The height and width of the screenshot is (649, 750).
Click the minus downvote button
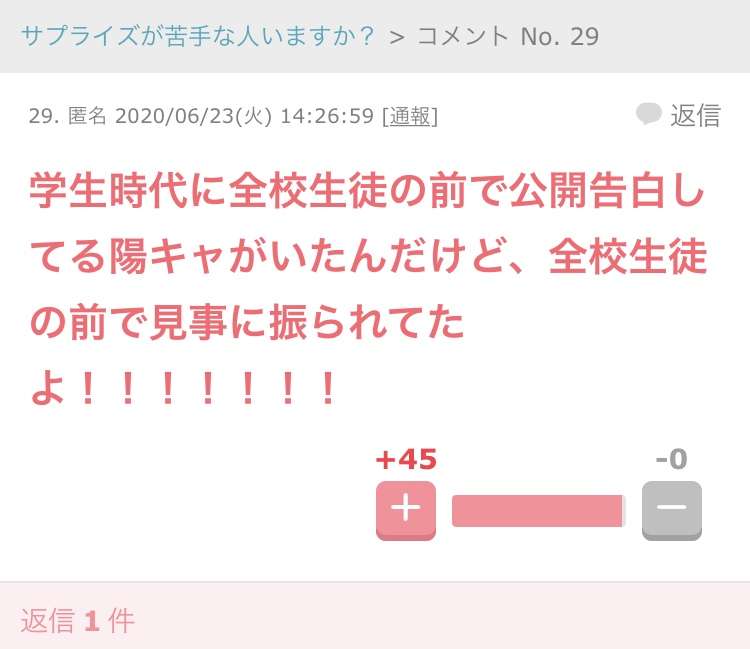pos(672,511)
